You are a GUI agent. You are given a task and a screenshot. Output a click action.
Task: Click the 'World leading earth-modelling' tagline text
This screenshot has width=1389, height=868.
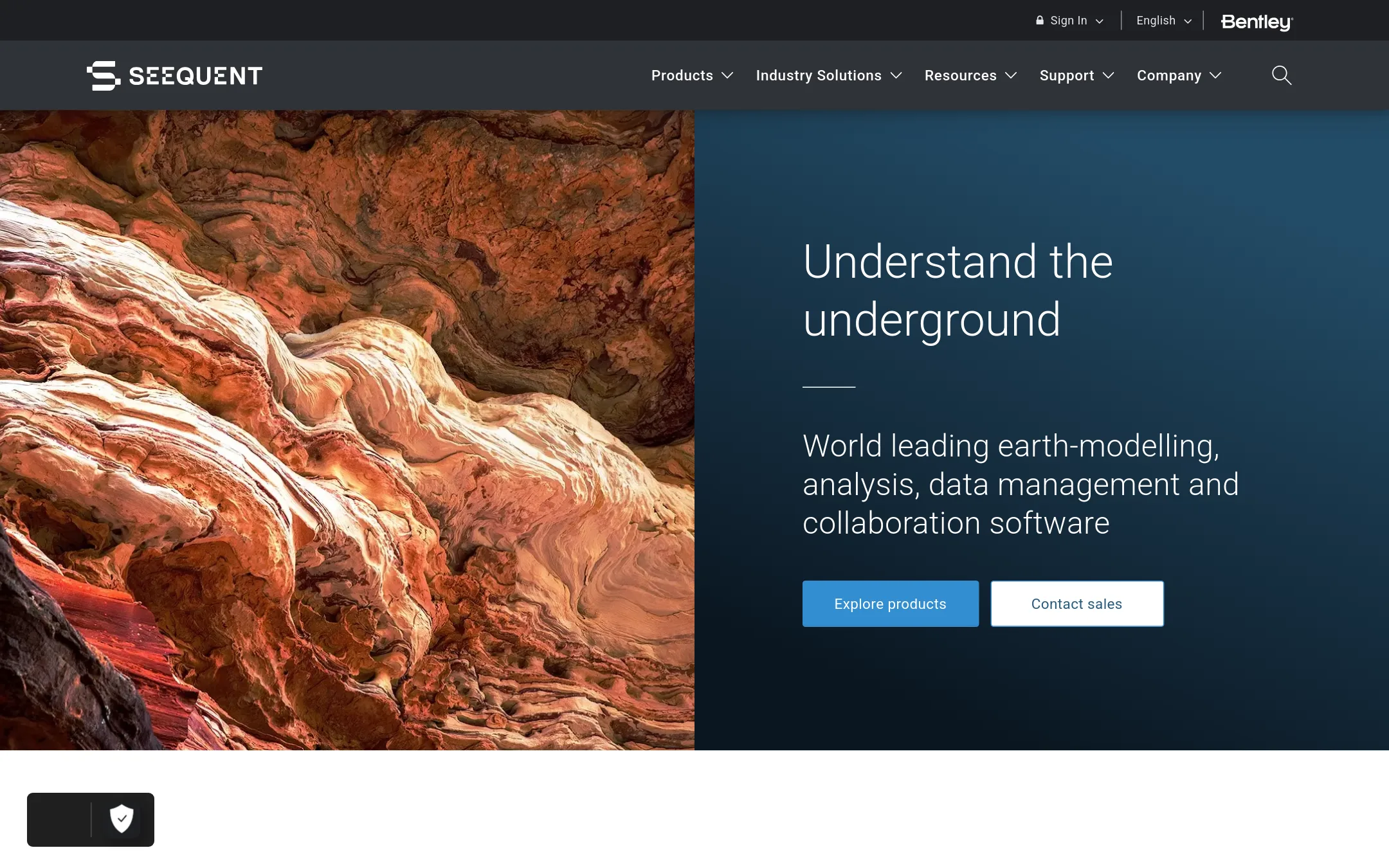point(1021,484)
